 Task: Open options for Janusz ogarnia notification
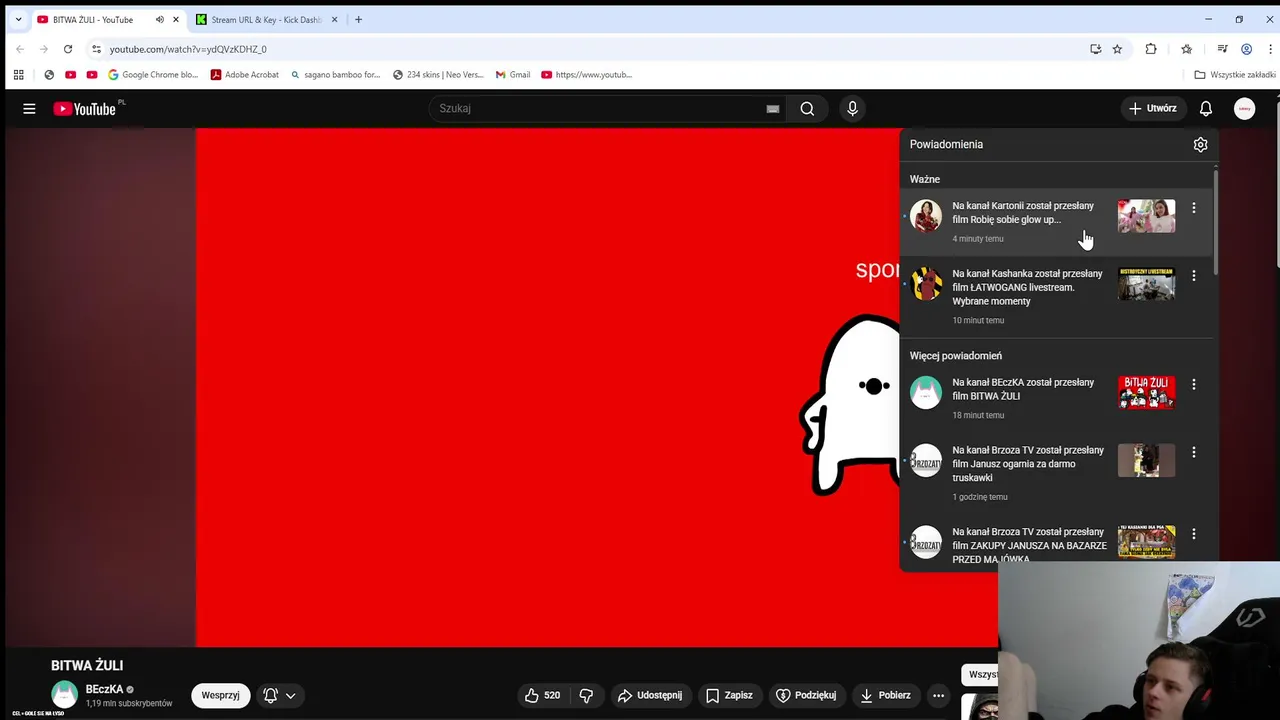click(1193, 453)
